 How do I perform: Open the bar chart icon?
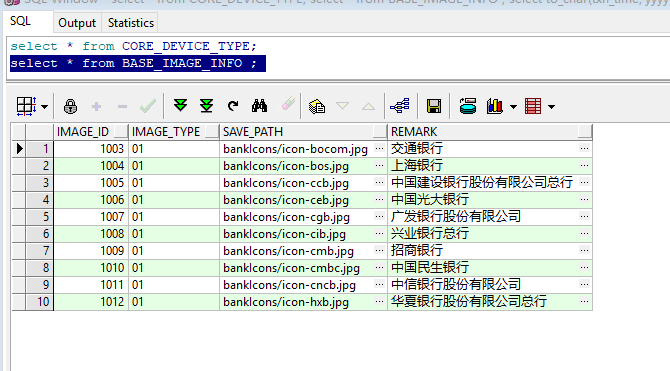(x=494, y=106)
